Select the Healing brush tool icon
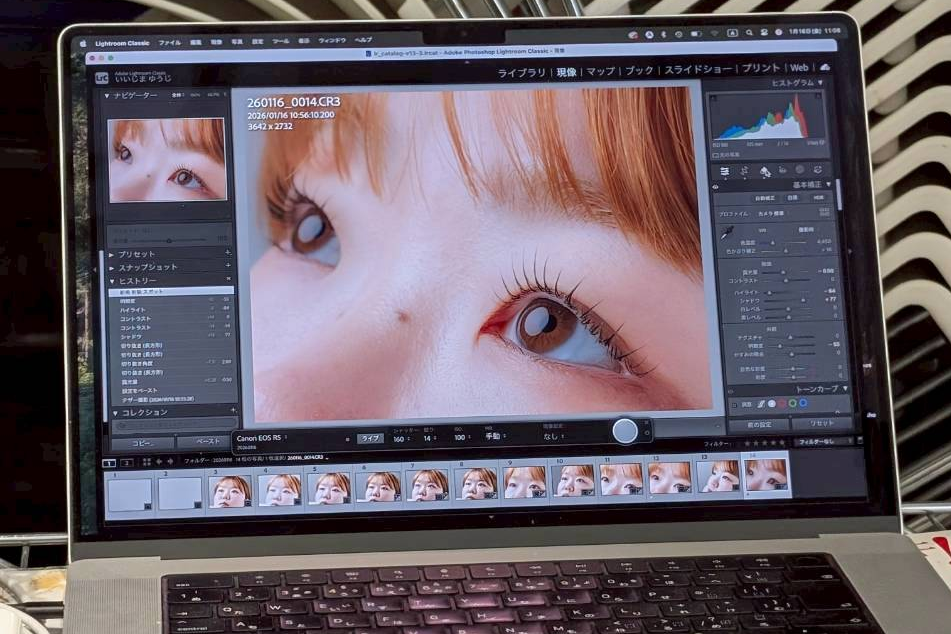The height and width of the screenshot is (634, 951). tap(765, 171)
